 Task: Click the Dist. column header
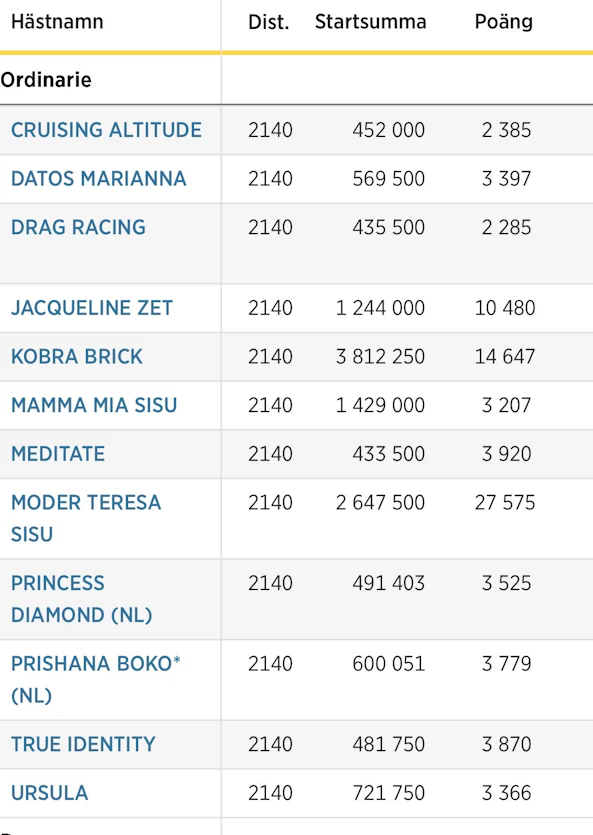point(269,22)
